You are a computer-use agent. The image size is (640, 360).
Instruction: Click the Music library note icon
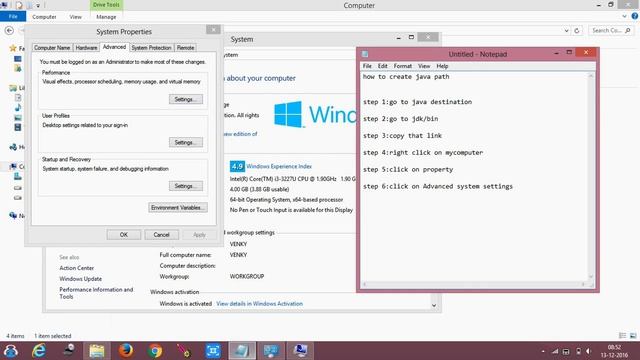[x=18, y=107]
